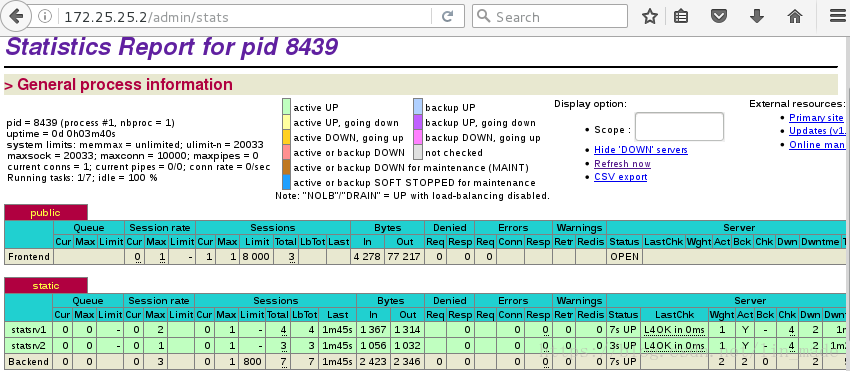Click the statsrv2 server name
This screenshot has width=850, height=371.
29,346
